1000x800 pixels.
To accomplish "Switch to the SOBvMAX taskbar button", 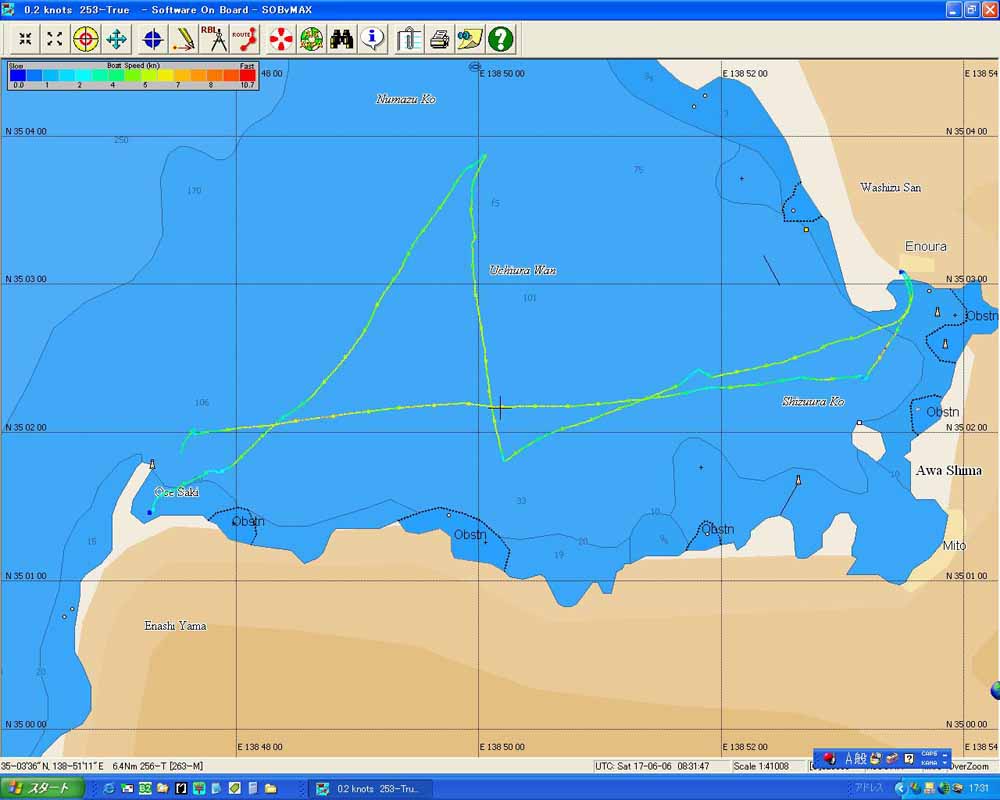I will 371,789.
